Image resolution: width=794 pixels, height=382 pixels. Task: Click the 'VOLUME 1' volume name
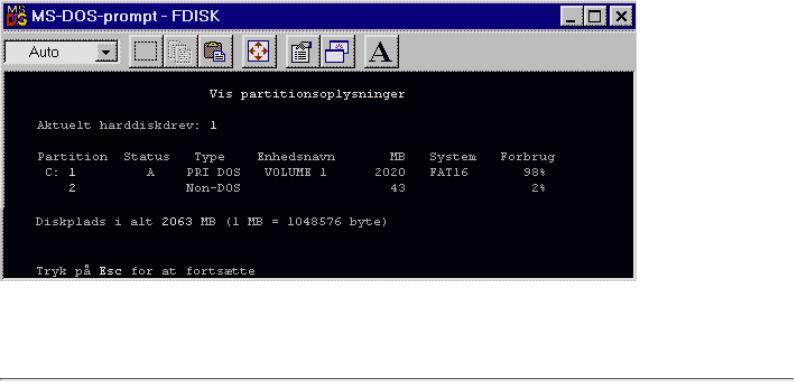click(x=295, y=172)
